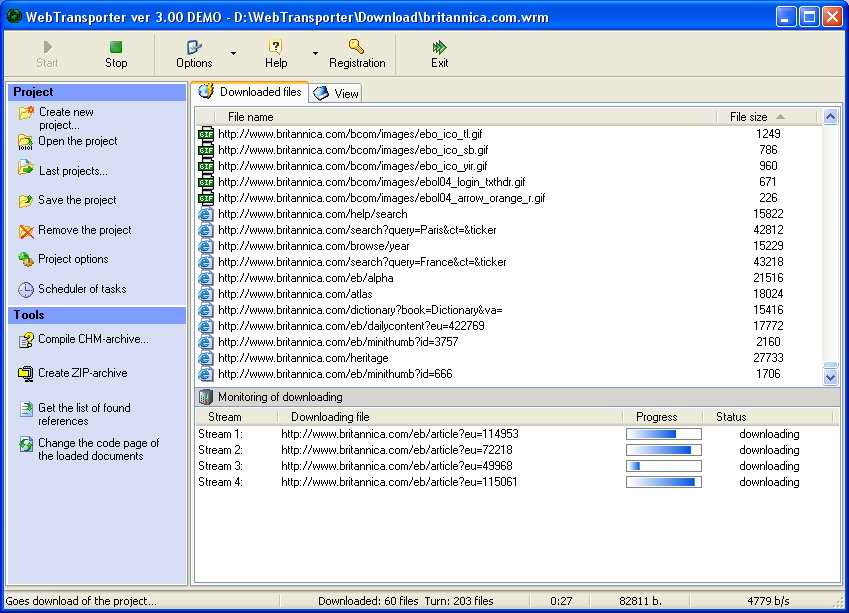Click the greyed Start arrow icon
849x613 pixels.
point(48,47)
